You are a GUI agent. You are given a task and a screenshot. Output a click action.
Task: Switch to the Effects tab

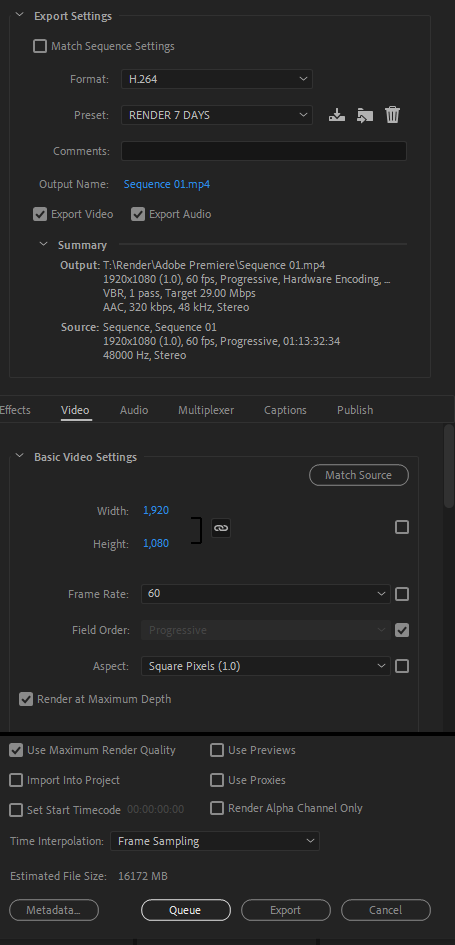[x=14, y=410]
